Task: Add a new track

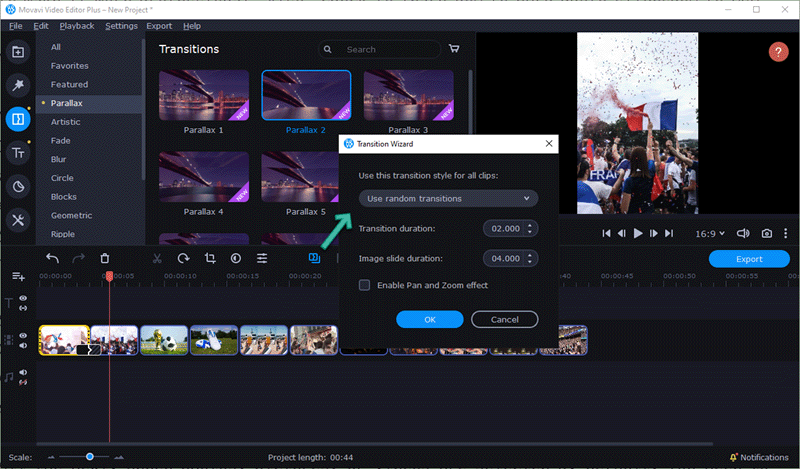Action: pyautogui.click(x=18, y=277)
